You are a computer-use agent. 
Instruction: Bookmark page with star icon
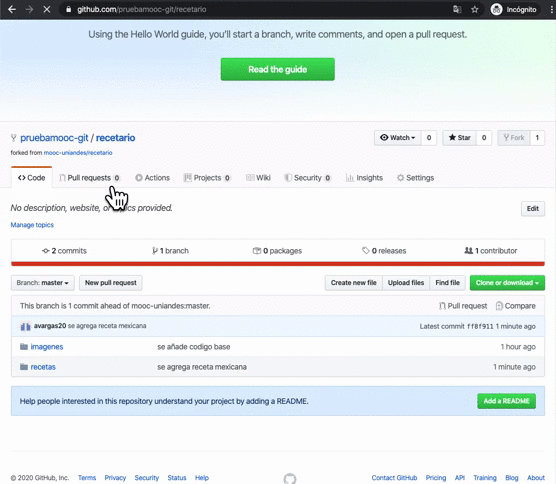tap(474, 9)
